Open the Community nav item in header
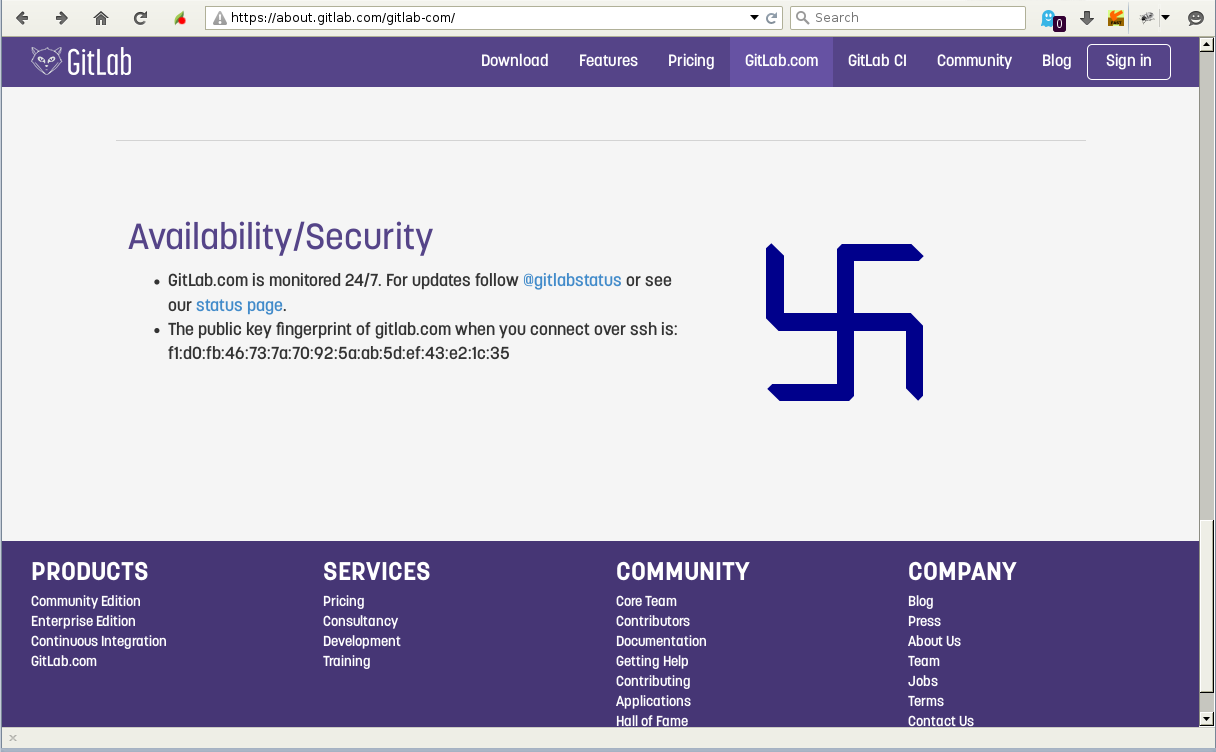This screenshot has height=752, width=1216. [974, 61]
